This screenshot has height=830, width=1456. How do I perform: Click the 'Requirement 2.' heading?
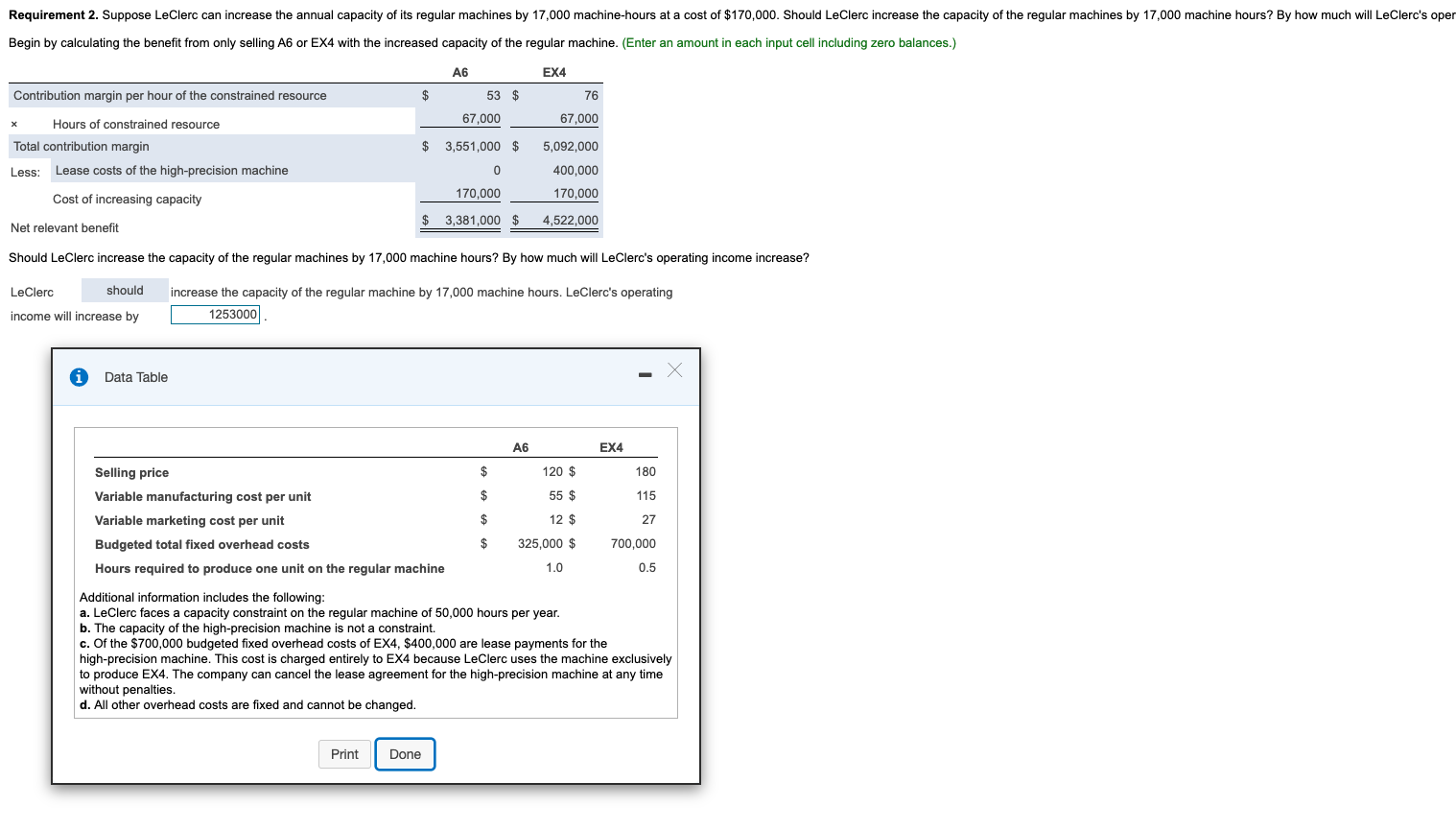coord(54,15)
